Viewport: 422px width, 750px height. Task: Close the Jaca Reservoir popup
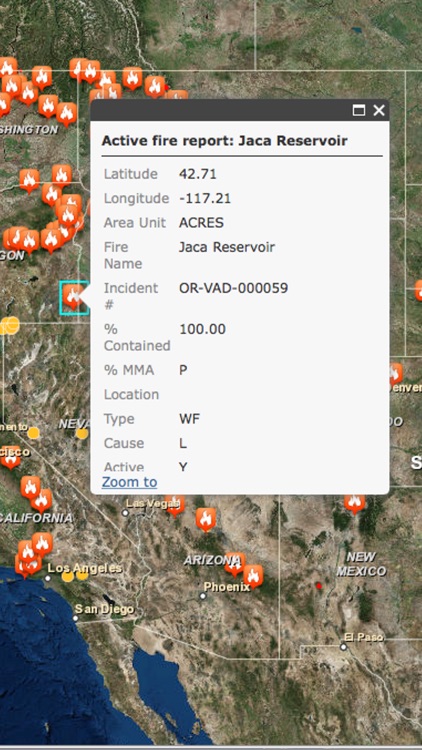pos(379,110)
